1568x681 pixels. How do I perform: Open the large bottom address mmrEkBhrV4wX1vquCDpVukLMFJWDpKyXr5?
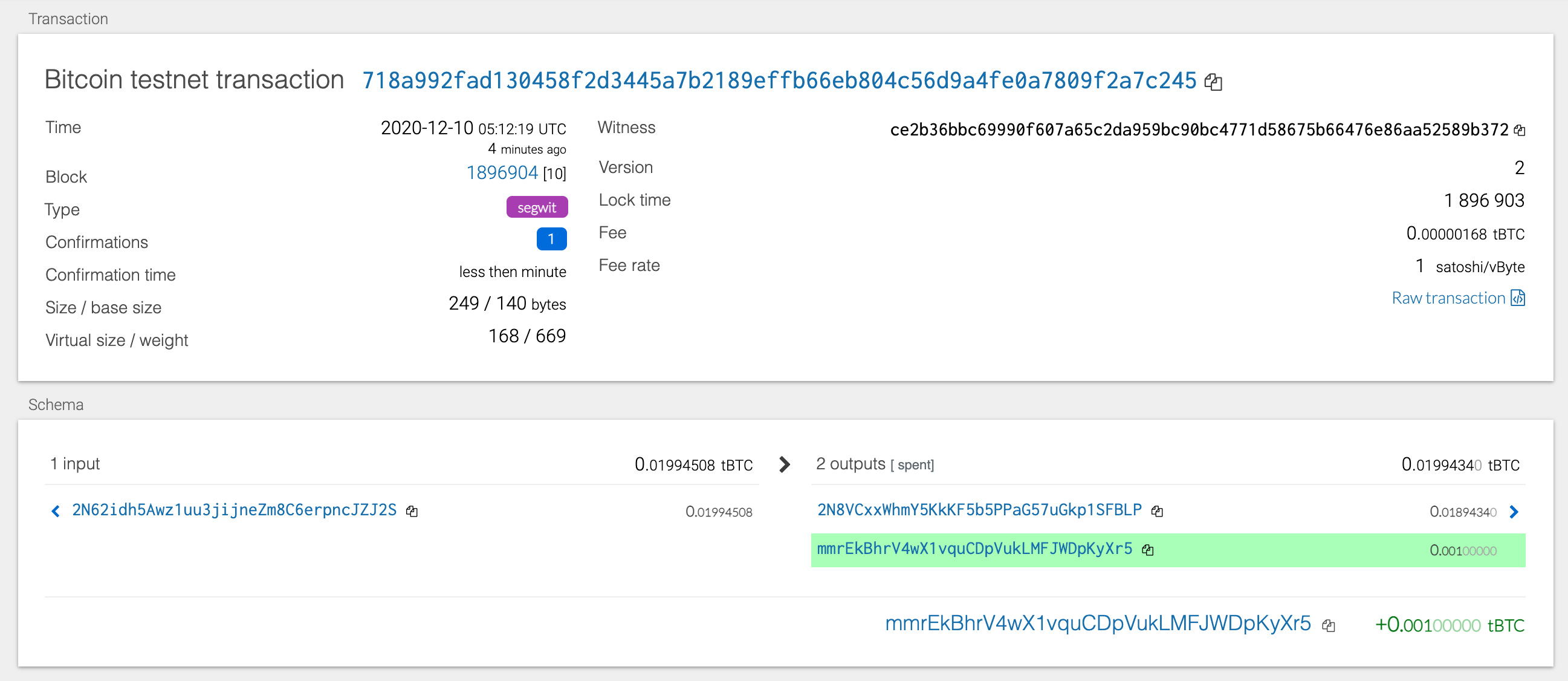[1098, 623]
